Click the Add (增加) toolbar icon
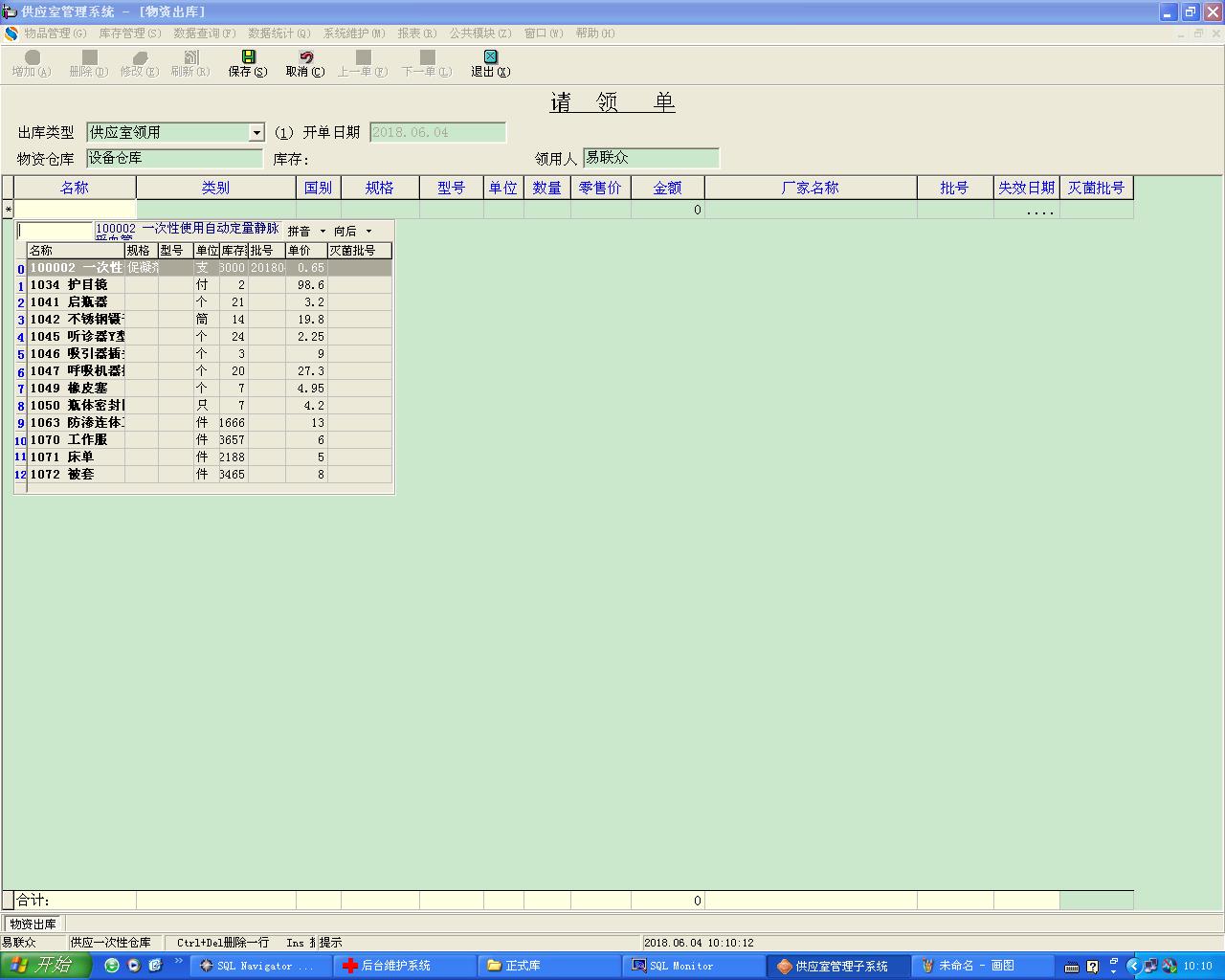 (32, 58)
